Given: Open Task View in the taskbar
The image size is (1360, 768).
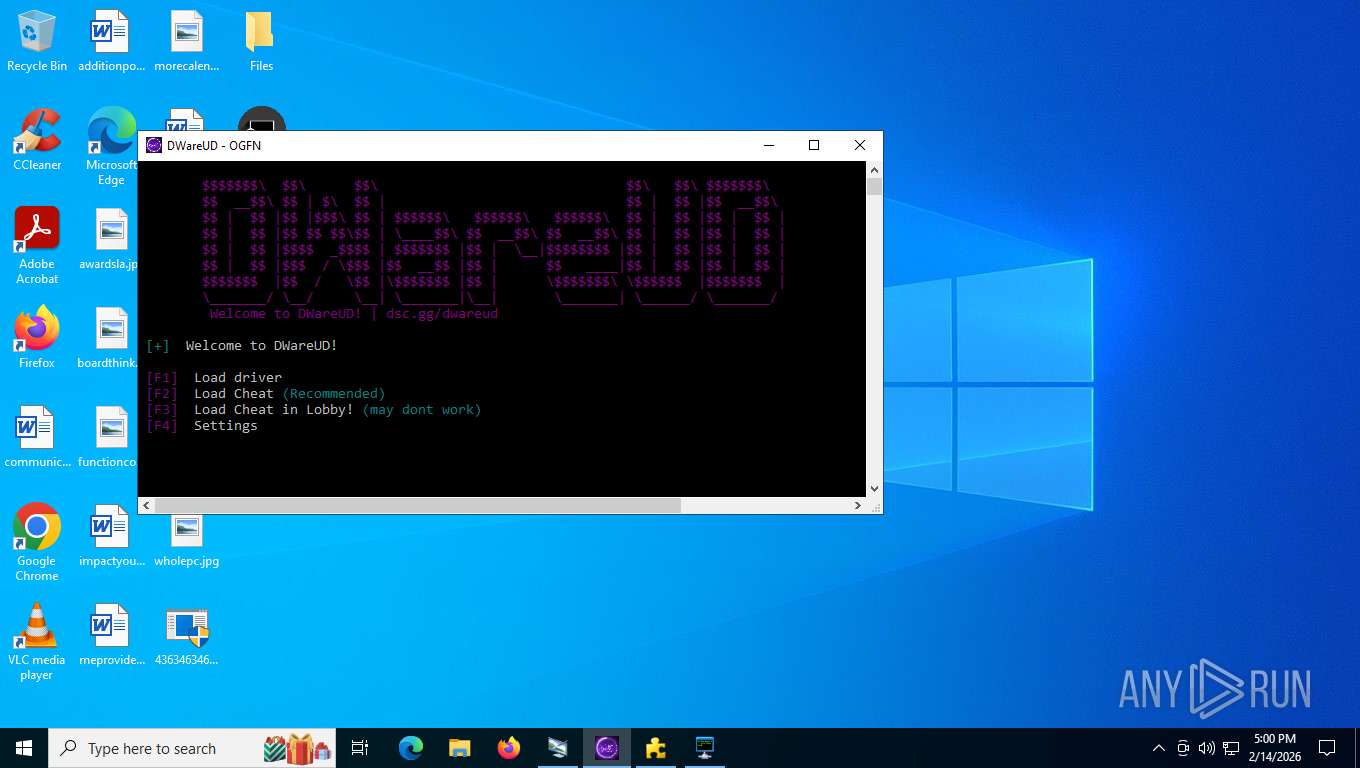Looking at the screenshot, I should point(360,748).
